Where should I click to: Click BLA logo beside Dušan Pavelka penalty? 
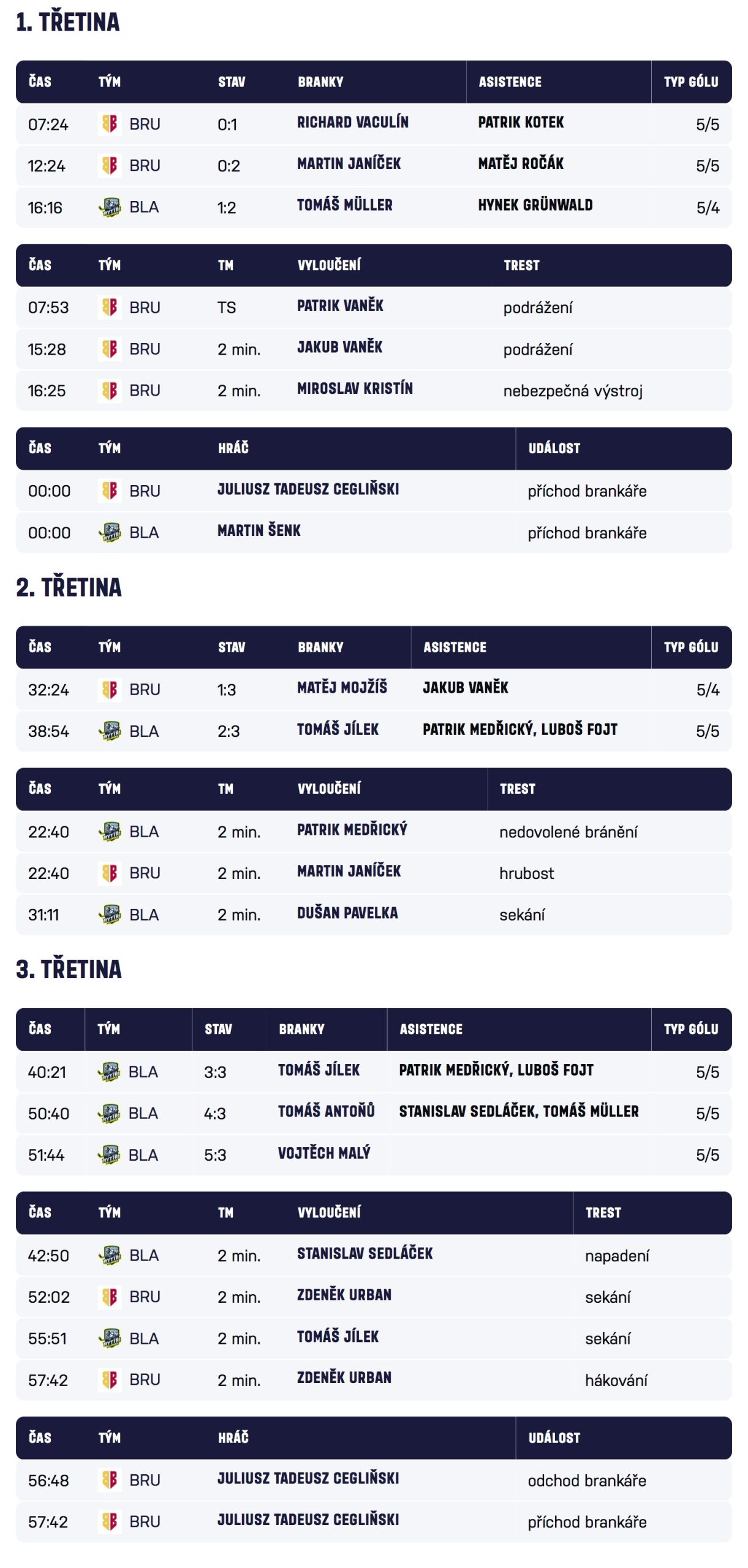(110, 914)
